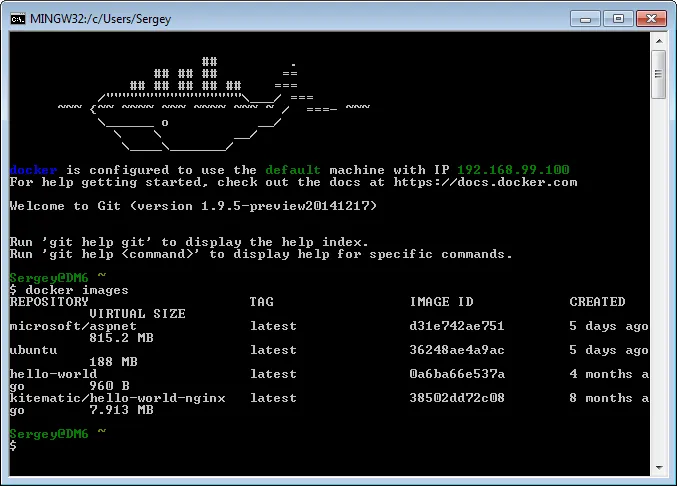
Task: Click the hello-world repository name
Action: (53, 374)
